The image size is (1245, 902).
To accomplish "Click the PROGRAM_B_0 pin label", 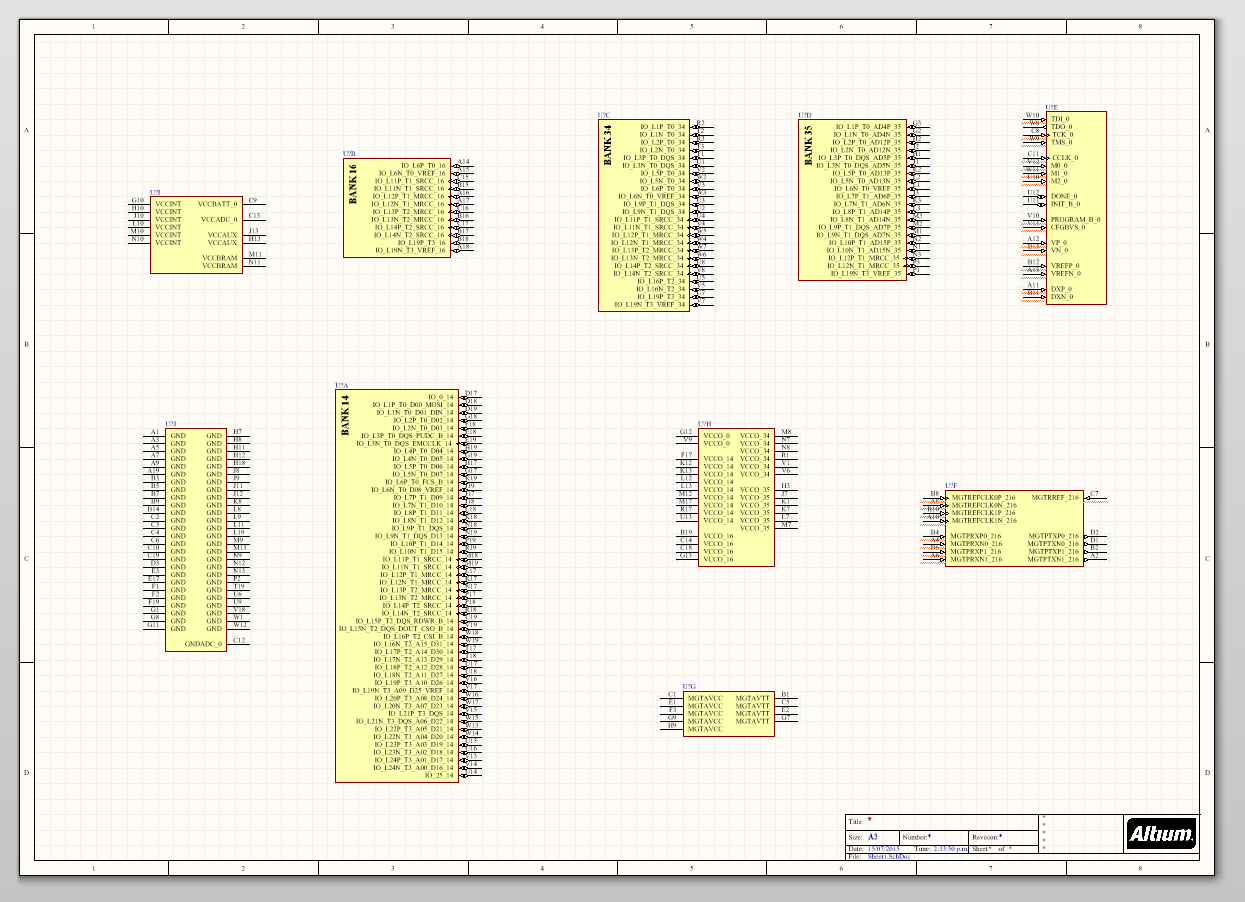I will (1075, 219).
